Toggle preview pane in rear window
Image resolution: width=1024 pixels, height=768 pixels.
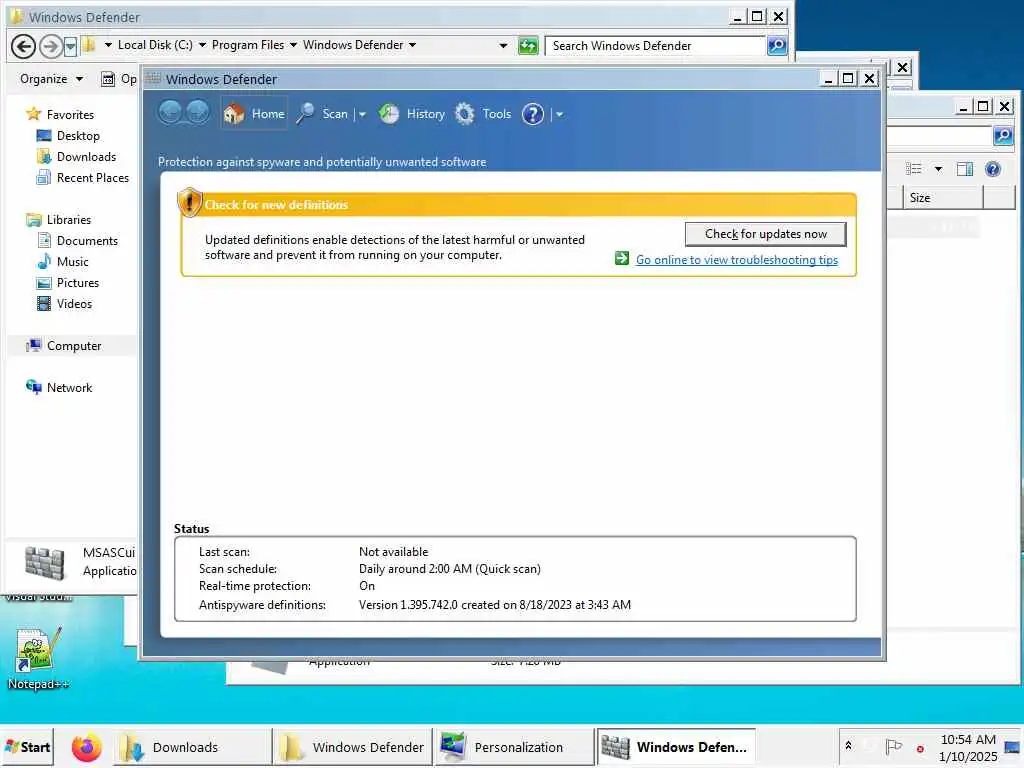tap(965, 169)
